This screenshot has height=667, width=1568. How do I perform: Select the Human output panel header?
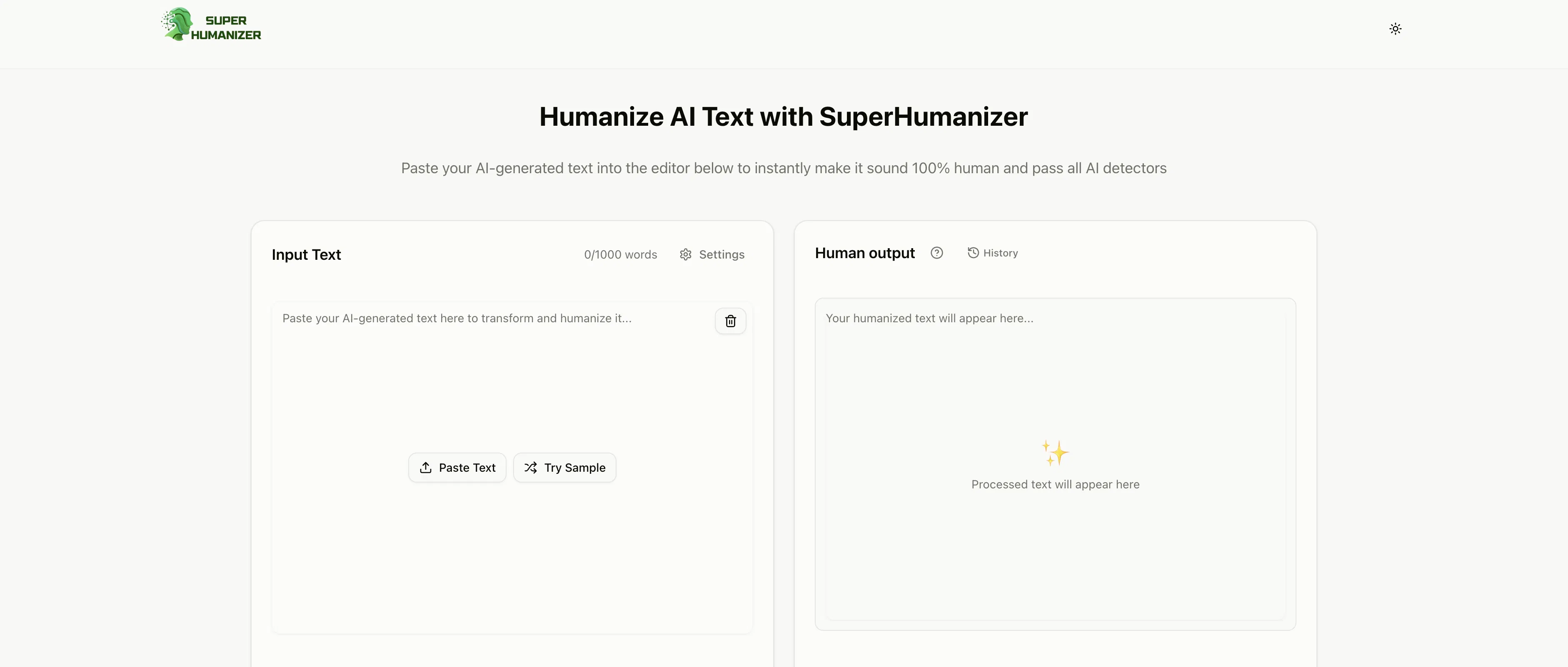[864, 253]
